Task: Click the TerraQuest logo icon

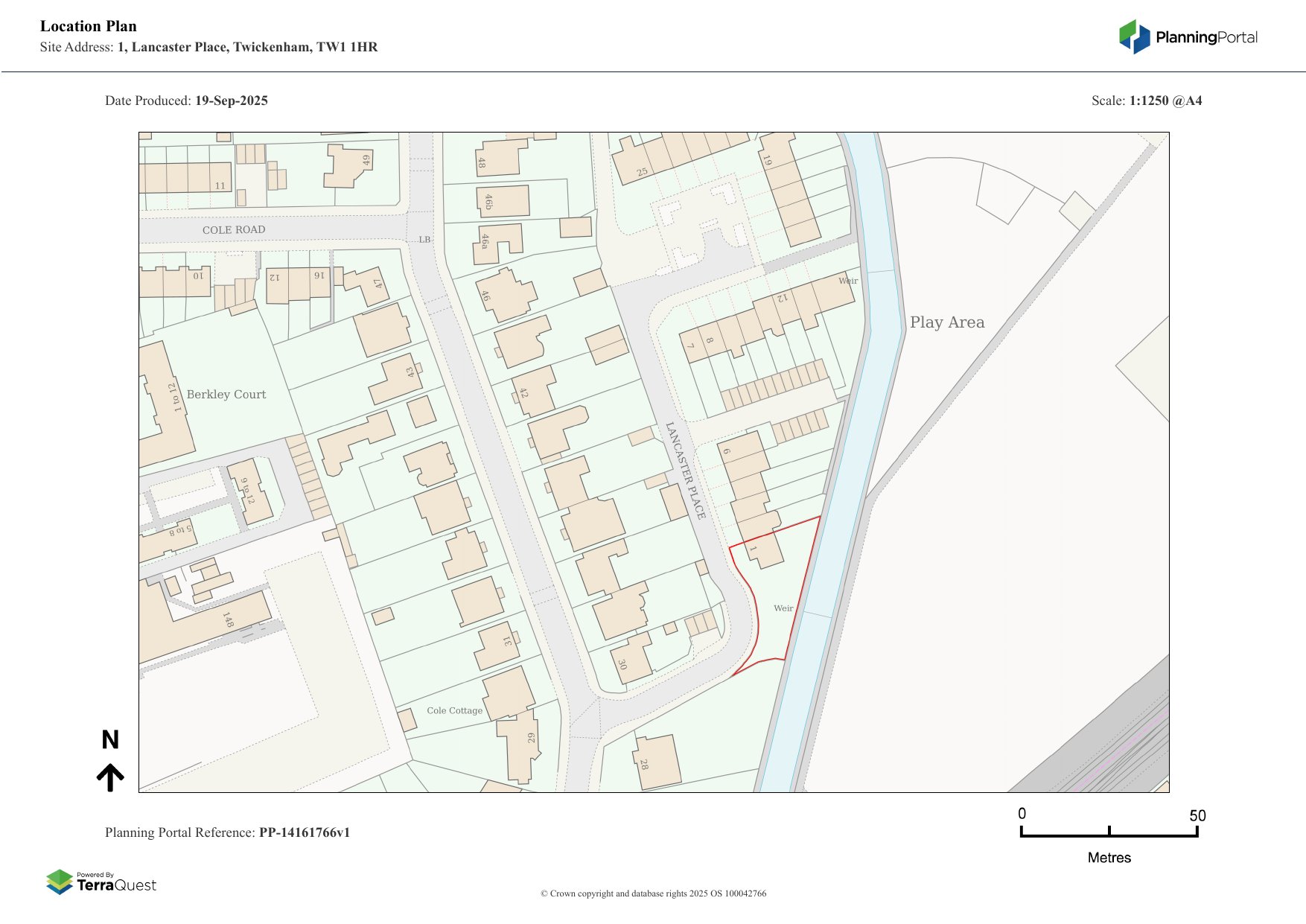Action: tap(60, 882)
